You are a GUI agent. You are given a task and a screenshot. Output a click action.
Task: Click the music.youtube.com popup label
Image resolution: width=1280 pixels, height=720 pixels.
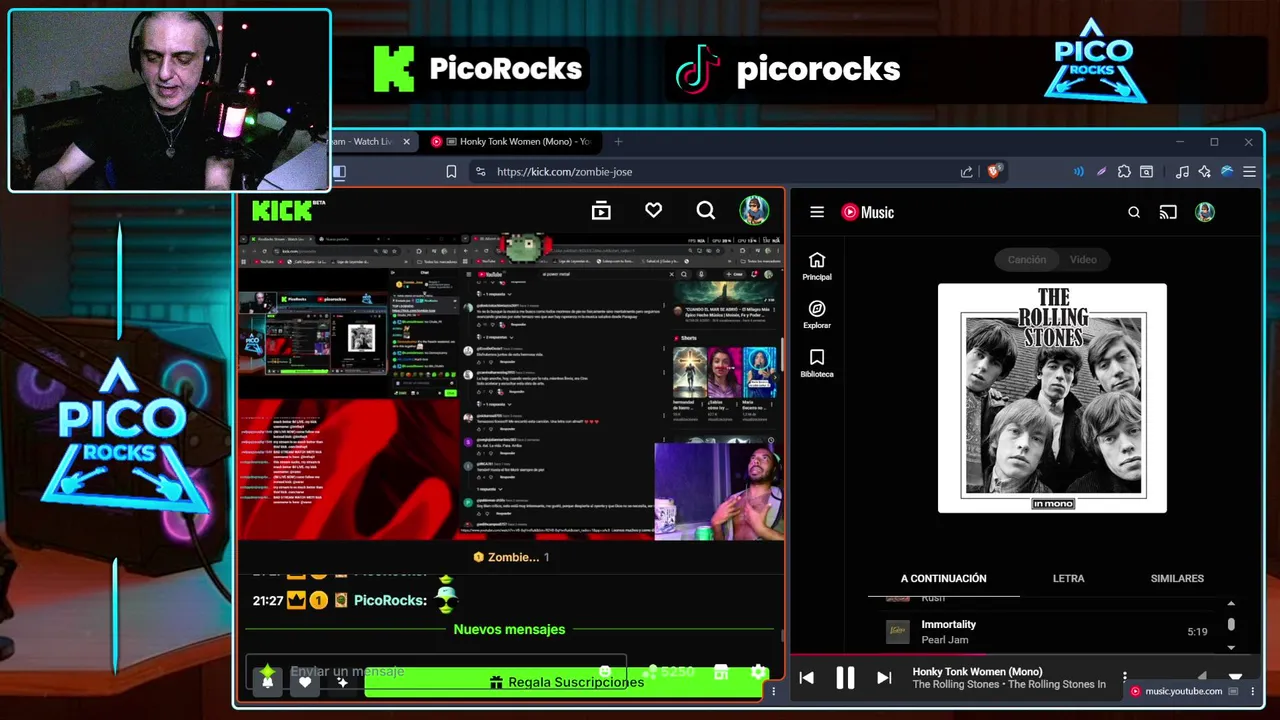click(1183, 691)
